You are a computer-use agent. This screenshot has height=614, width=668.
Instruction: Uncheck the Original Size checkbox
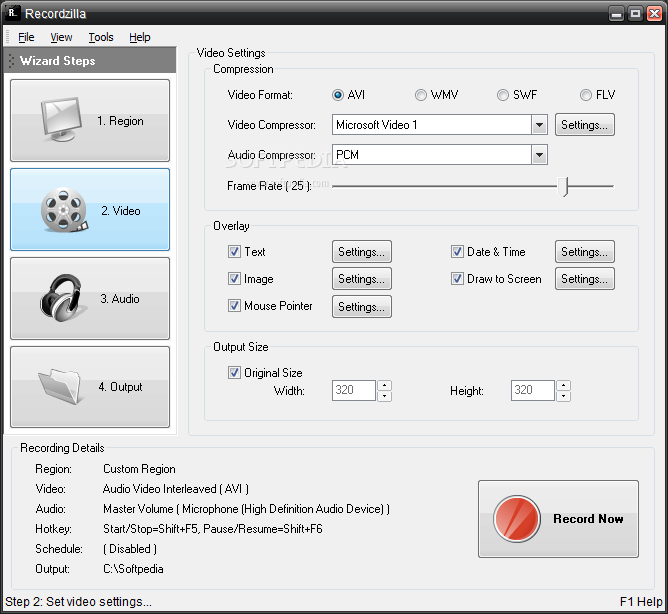(x=234, y=372)
